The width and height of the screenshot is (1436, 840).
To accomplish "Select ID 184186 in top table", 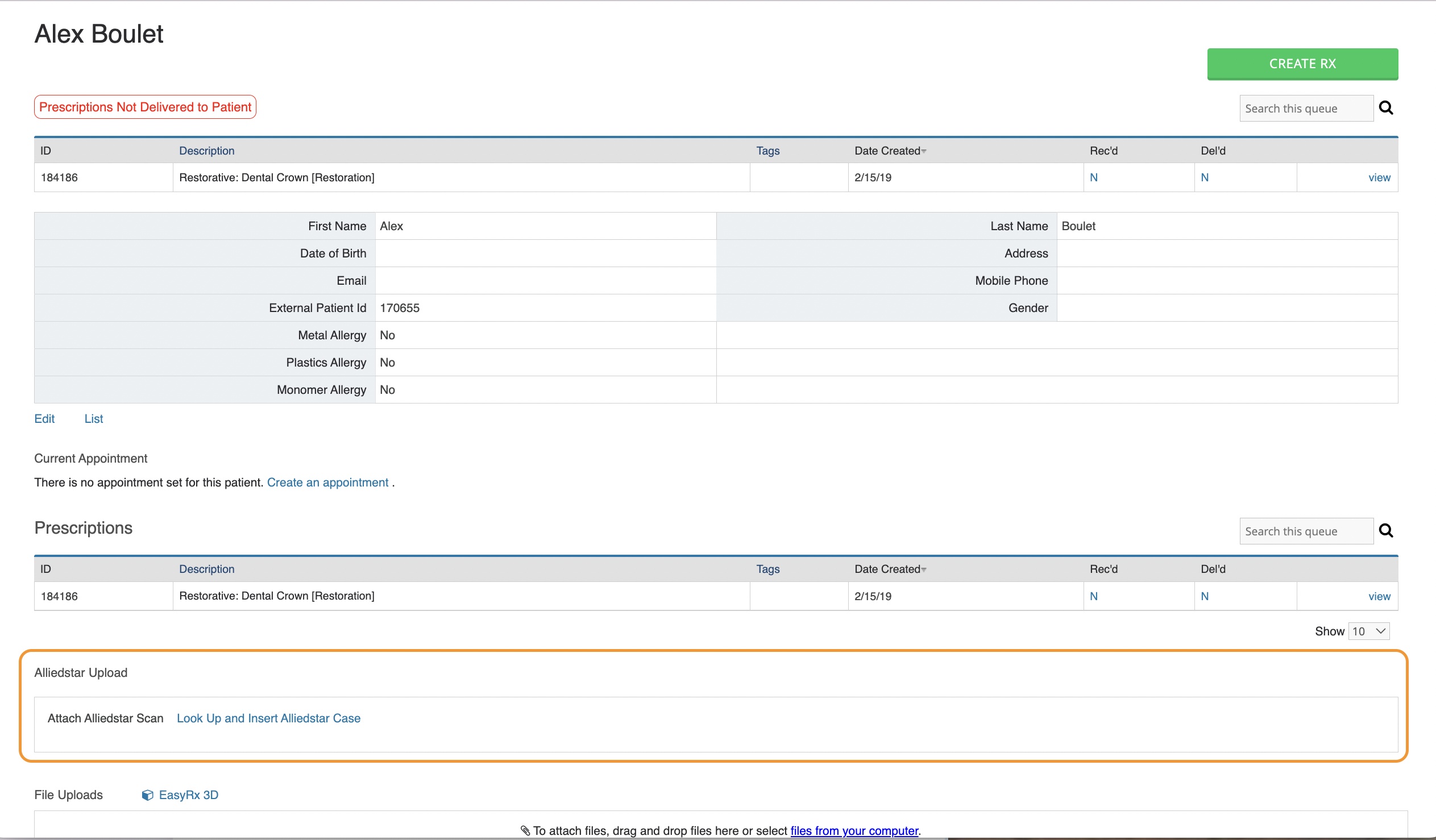I will pyautogui.click(x=59, y=177).
